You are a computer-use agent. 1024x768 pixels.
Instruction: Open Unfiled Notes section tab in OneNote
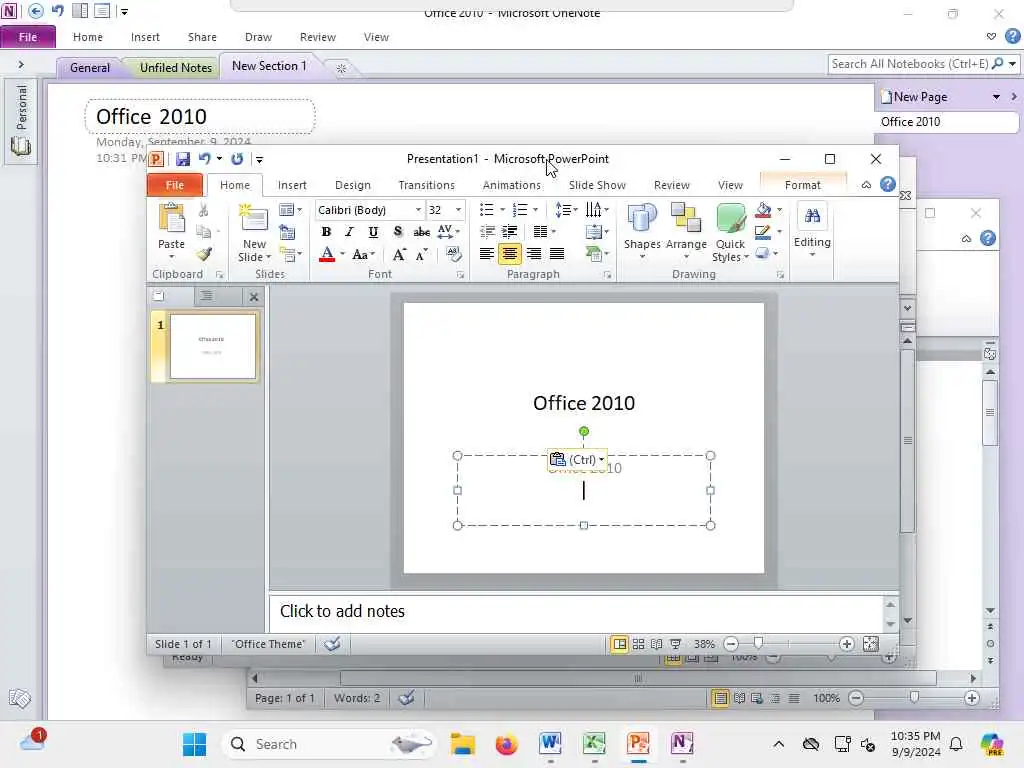[176, 67]
